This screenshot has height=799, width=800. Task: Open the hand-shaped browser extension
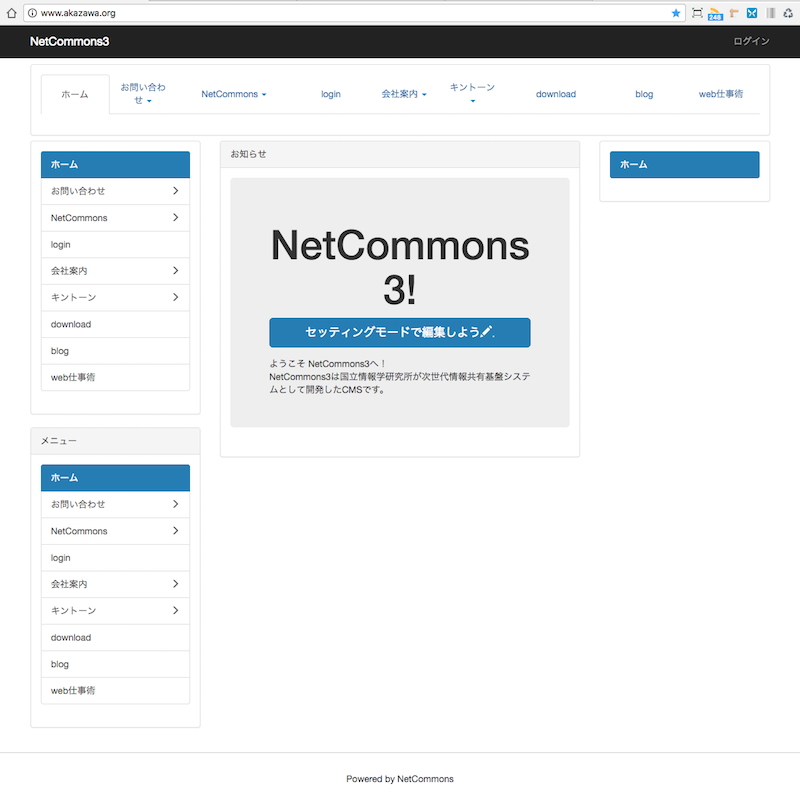(733, 13)
